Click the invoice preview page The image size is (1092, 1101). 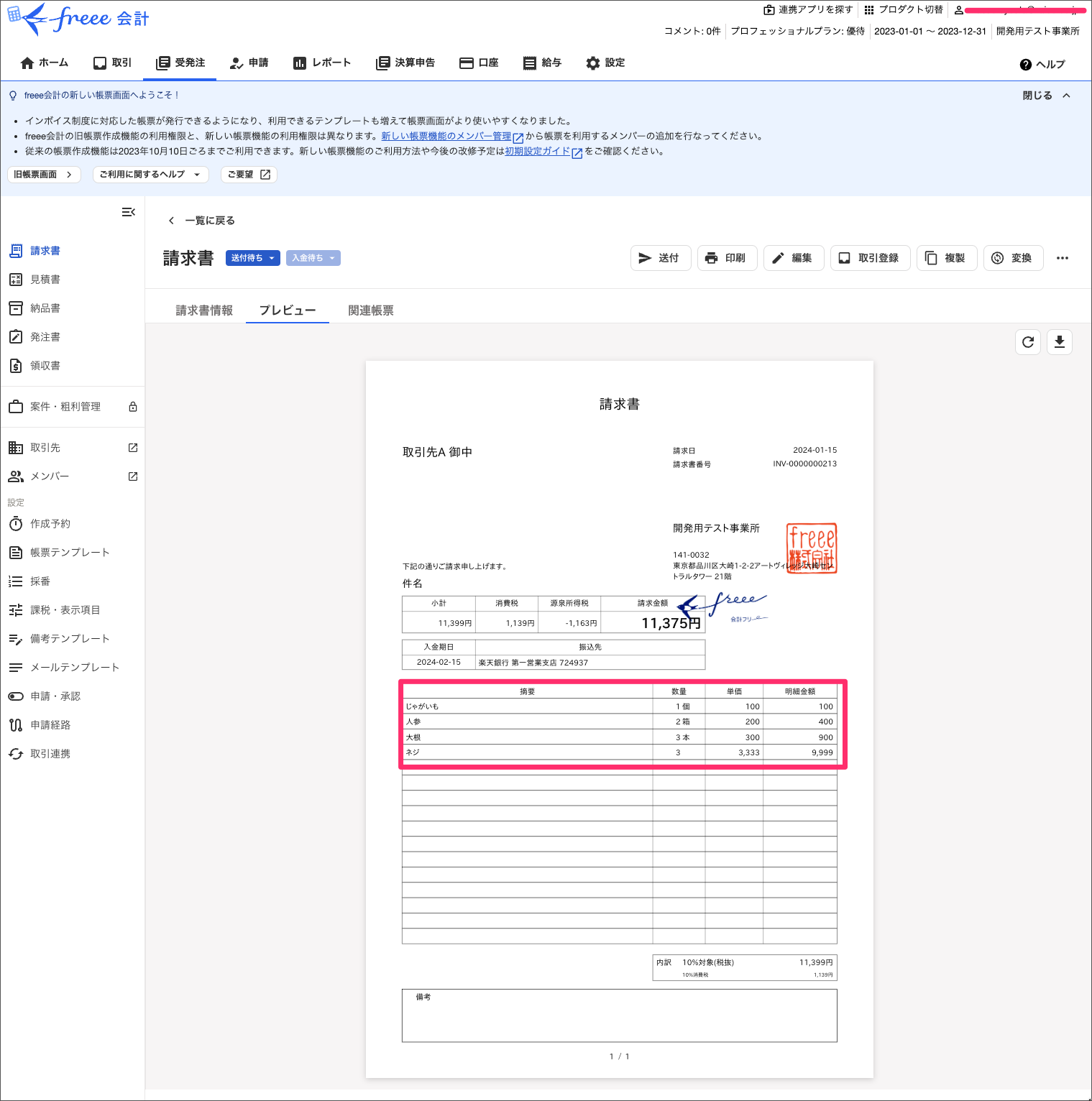pyautogui.click(x=619, y=719)
